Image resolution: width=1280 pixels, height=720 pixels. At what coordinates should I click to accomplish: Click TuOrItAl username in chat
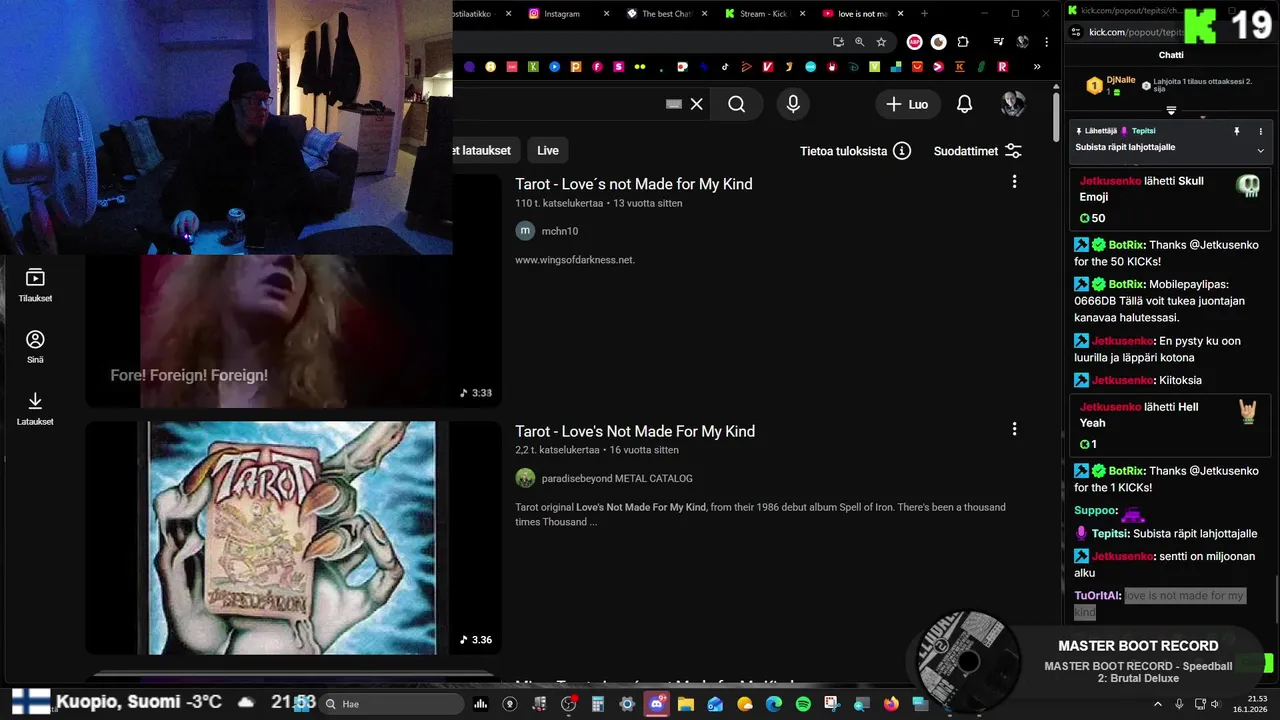1097,595
